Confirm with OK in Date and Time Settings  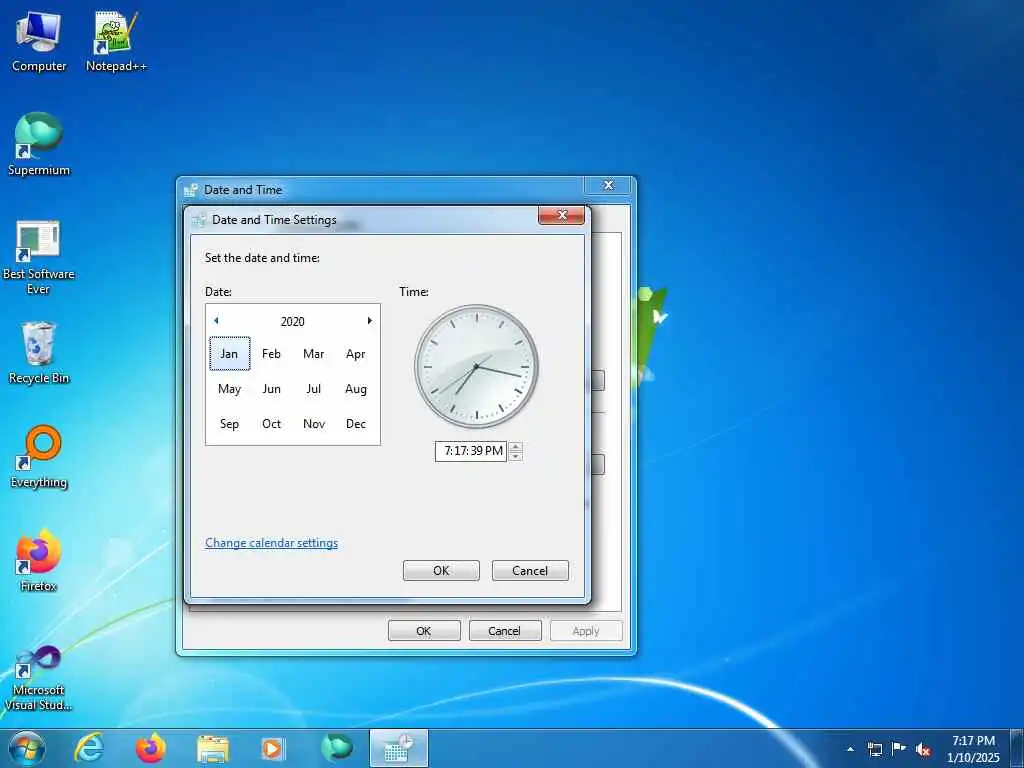click(x=441, y=571)
